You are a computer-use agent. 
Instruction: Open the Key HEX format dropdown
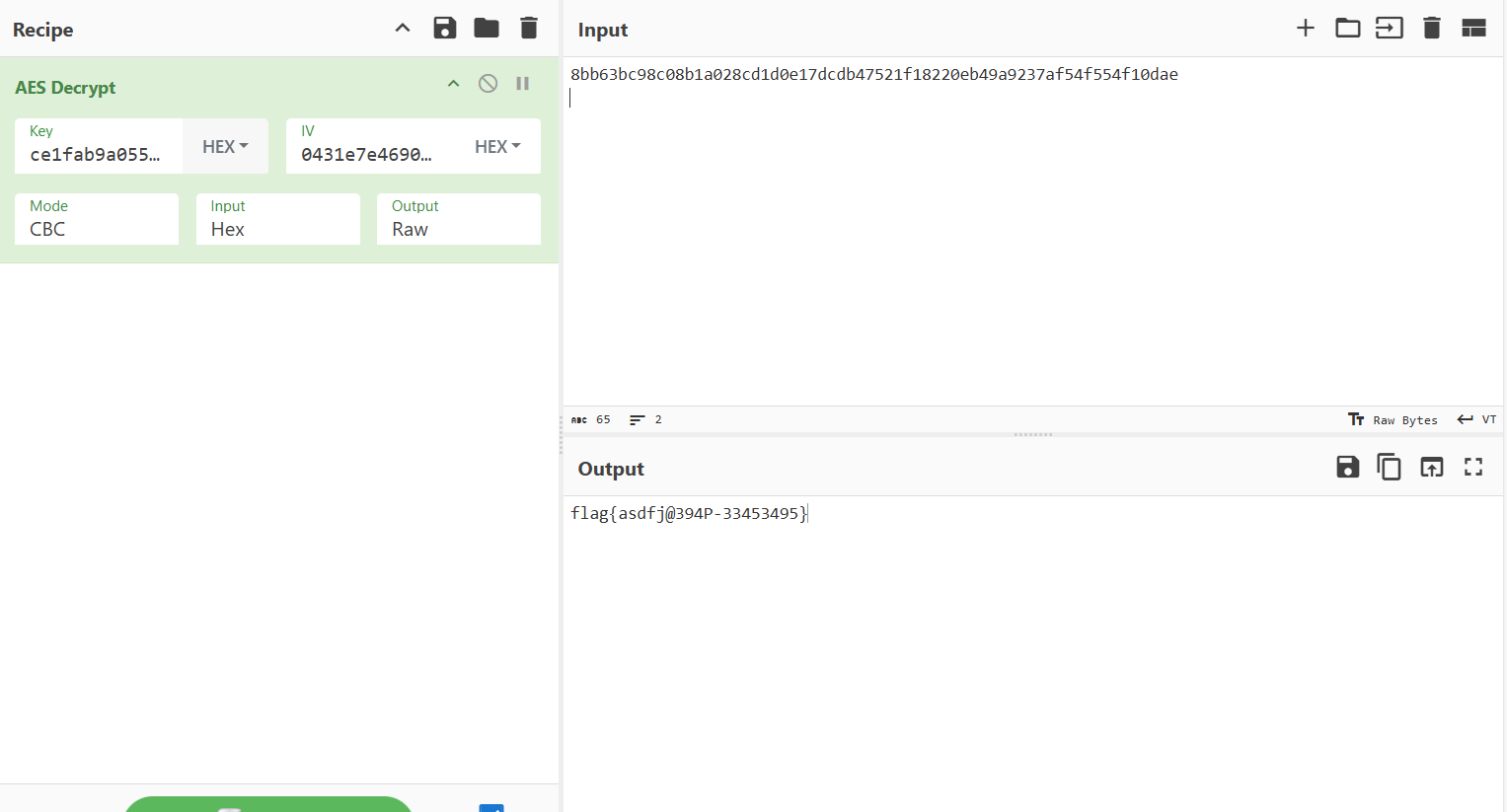[x=225, y=146]
